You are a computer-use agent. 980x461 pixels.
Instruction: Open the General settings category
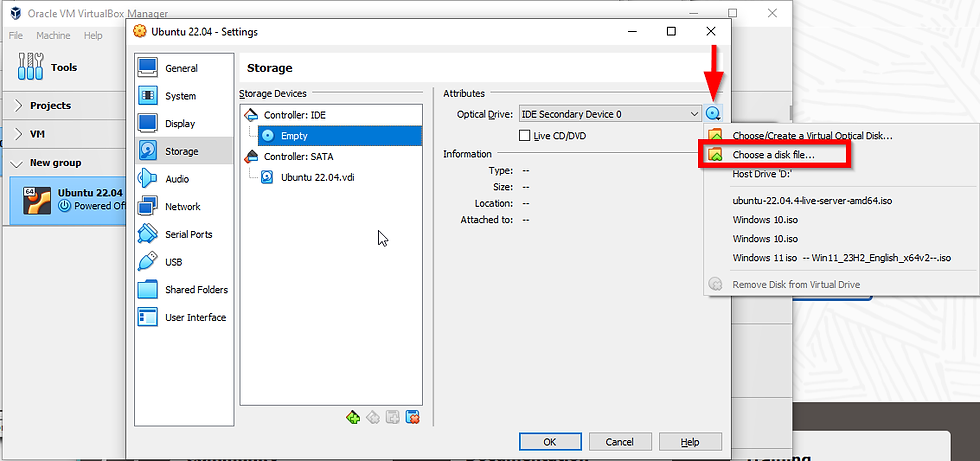point(183,69)
